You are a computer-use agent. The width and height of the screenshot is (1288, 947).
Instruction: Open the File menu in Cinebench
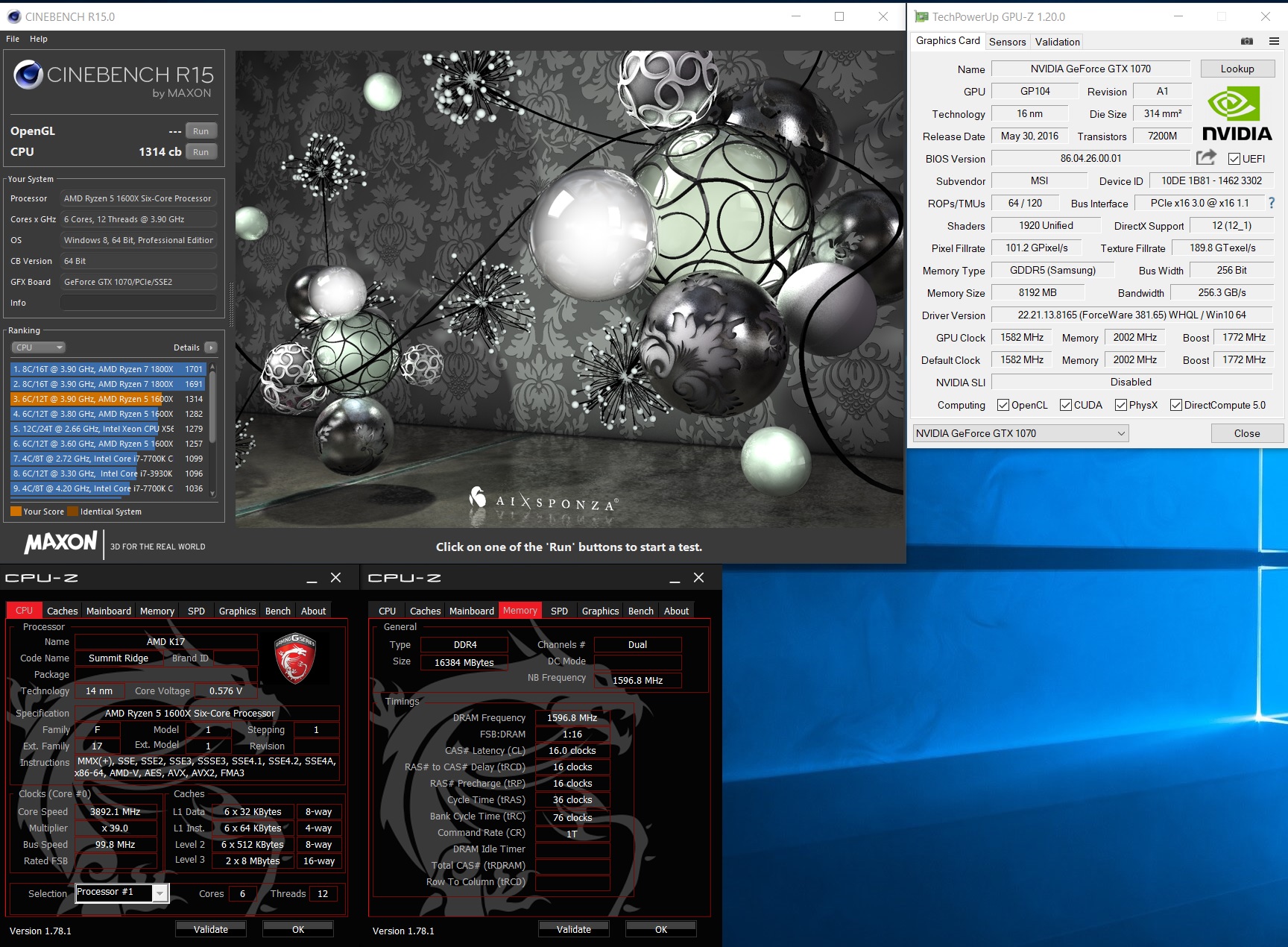click(x=13, y=39)
